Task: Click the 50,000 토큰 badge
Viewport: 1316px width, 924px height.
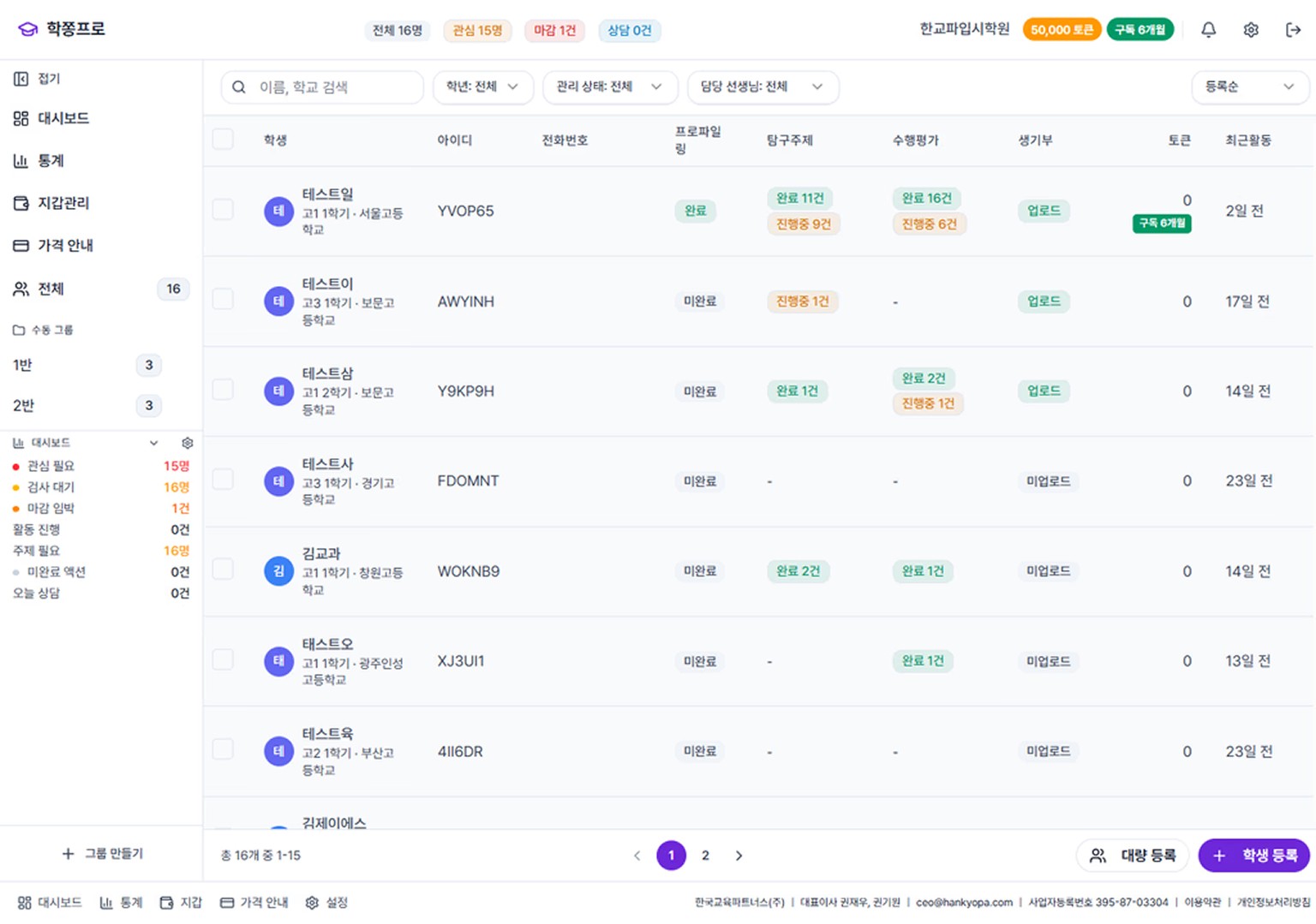Action: coord(1062,30)
